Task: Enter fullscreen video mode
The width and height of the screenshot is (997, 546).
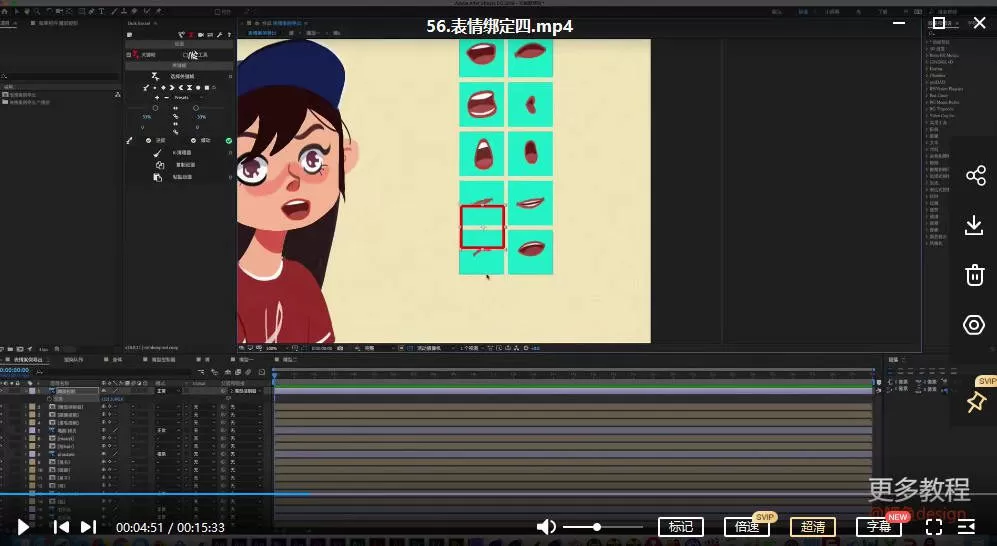Action: [933, 526]
